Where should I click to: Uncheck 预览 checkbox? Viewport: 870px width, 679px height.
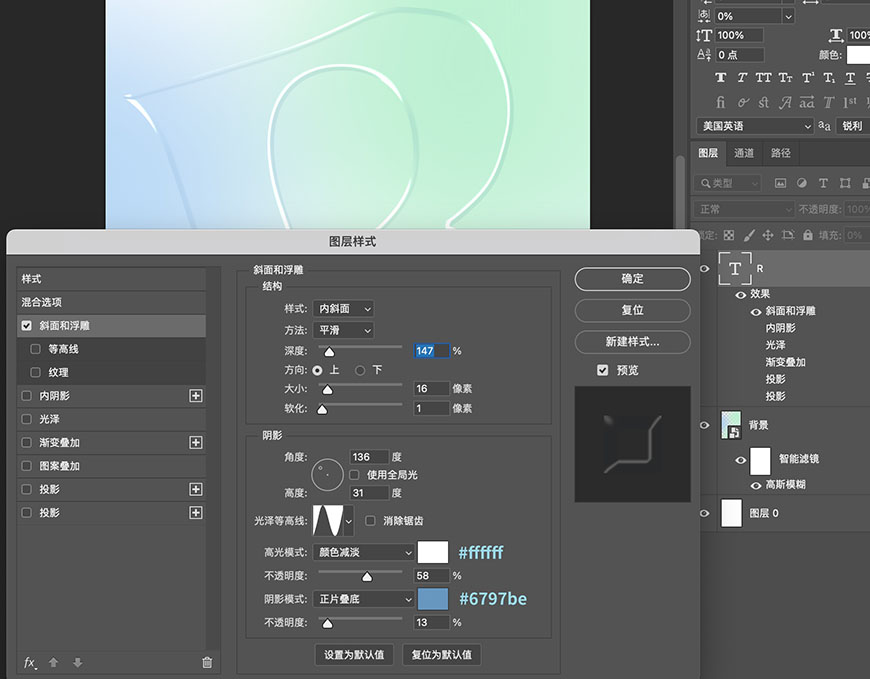click(603, 370)
